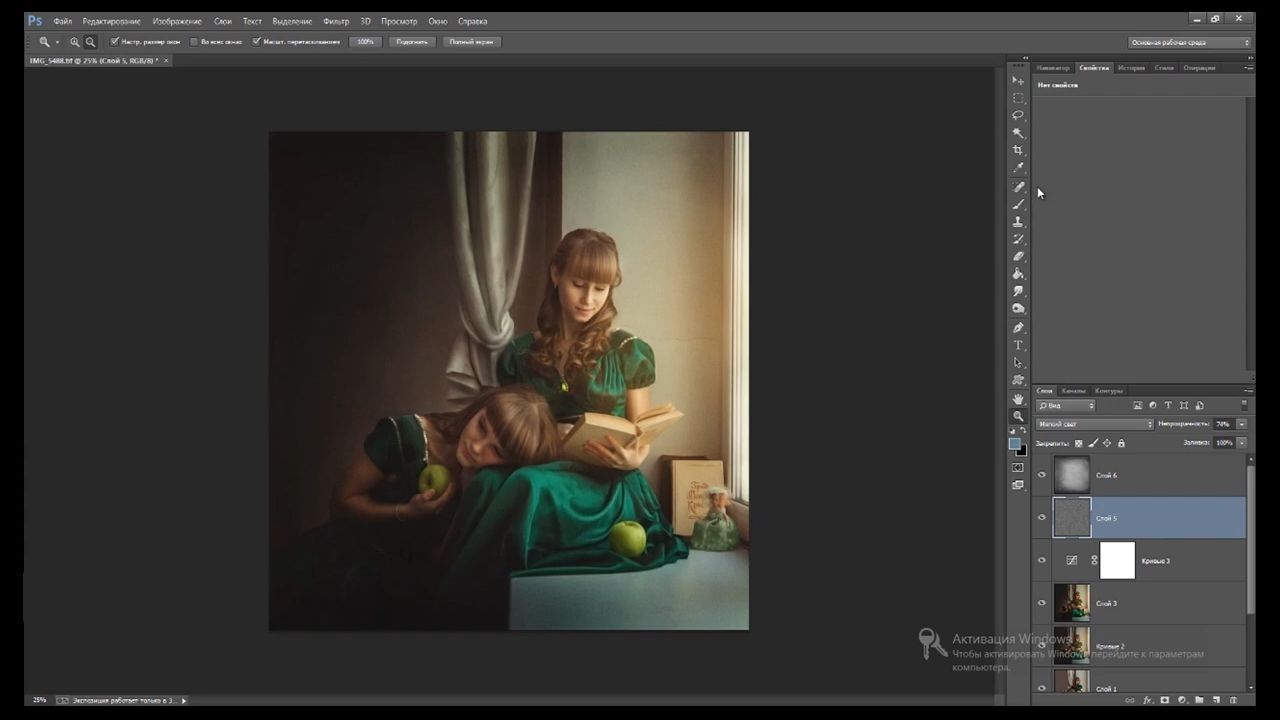
Task: Open the Фильтр menu
Action: [336, 21]
